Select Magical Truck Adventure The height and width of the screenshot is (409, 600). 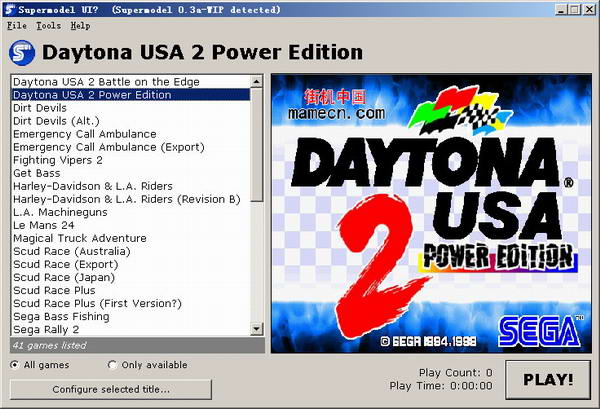(x=131, y=238)
